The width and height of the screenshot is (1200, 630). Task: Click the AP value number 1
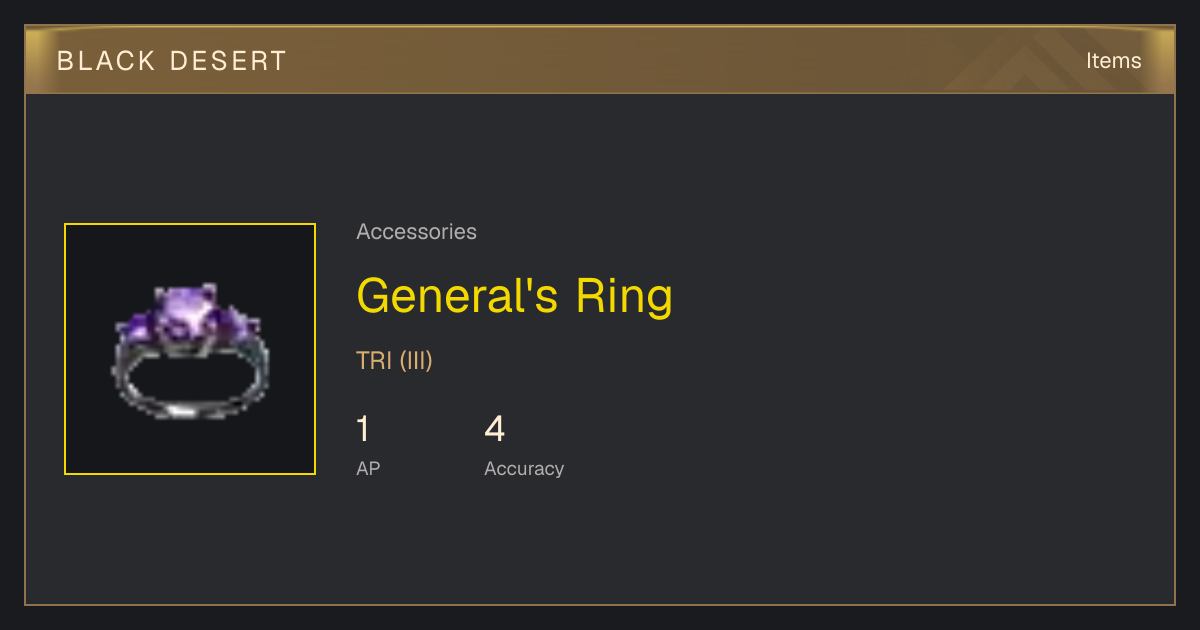click(x=363, y=429)
